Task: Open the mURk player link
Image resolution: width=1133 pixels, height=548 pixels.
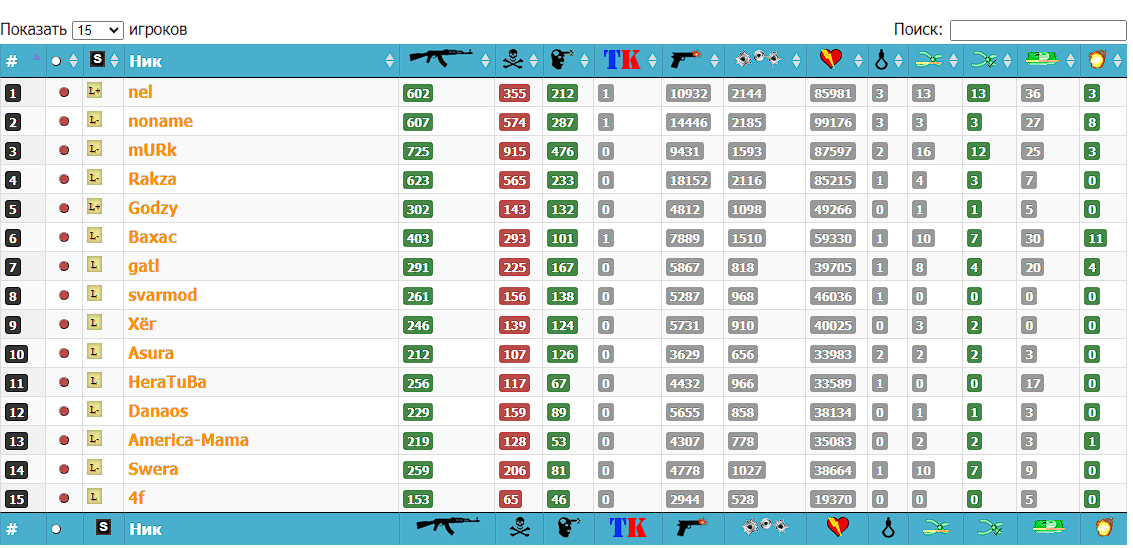Action: click(152, 150)
